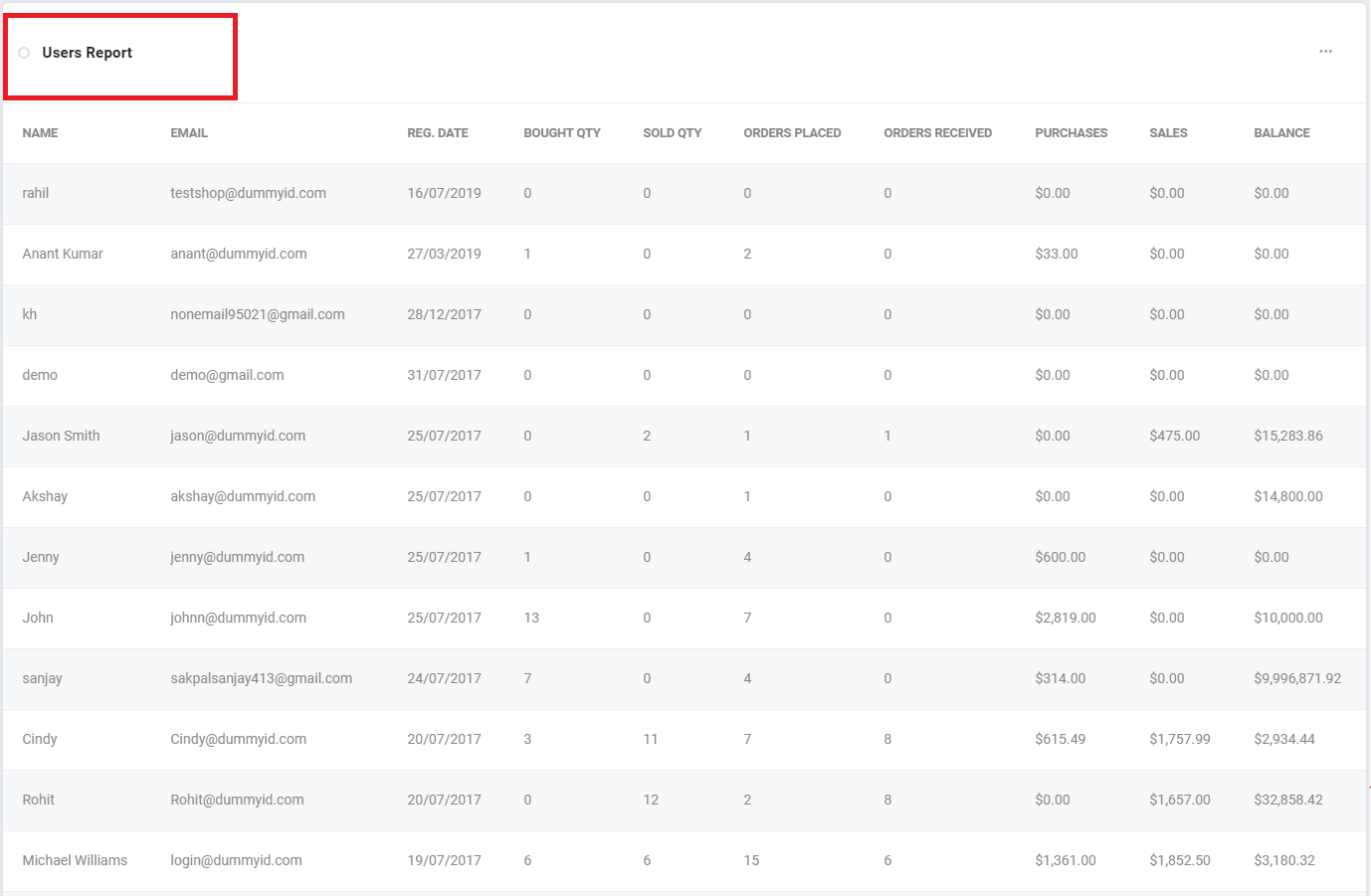Click Michael Williams' $1,852.50 sales value
Viewport: 1371px width, 896px height.
1180,861
